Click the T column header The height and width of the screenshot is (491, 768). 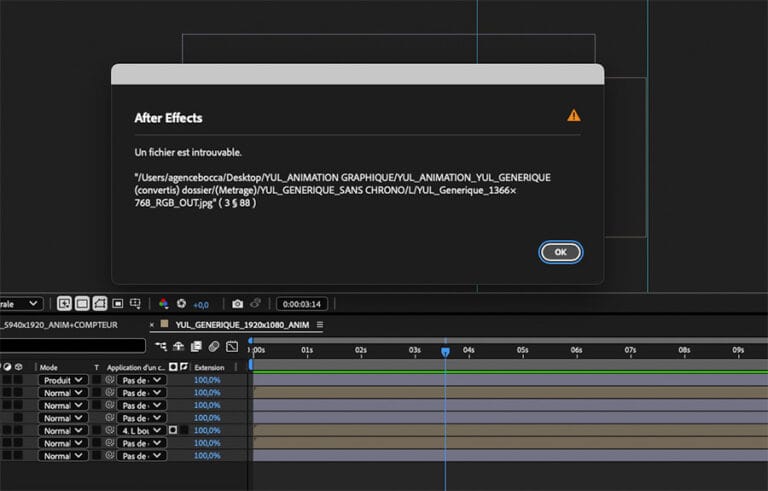point(96,368)
